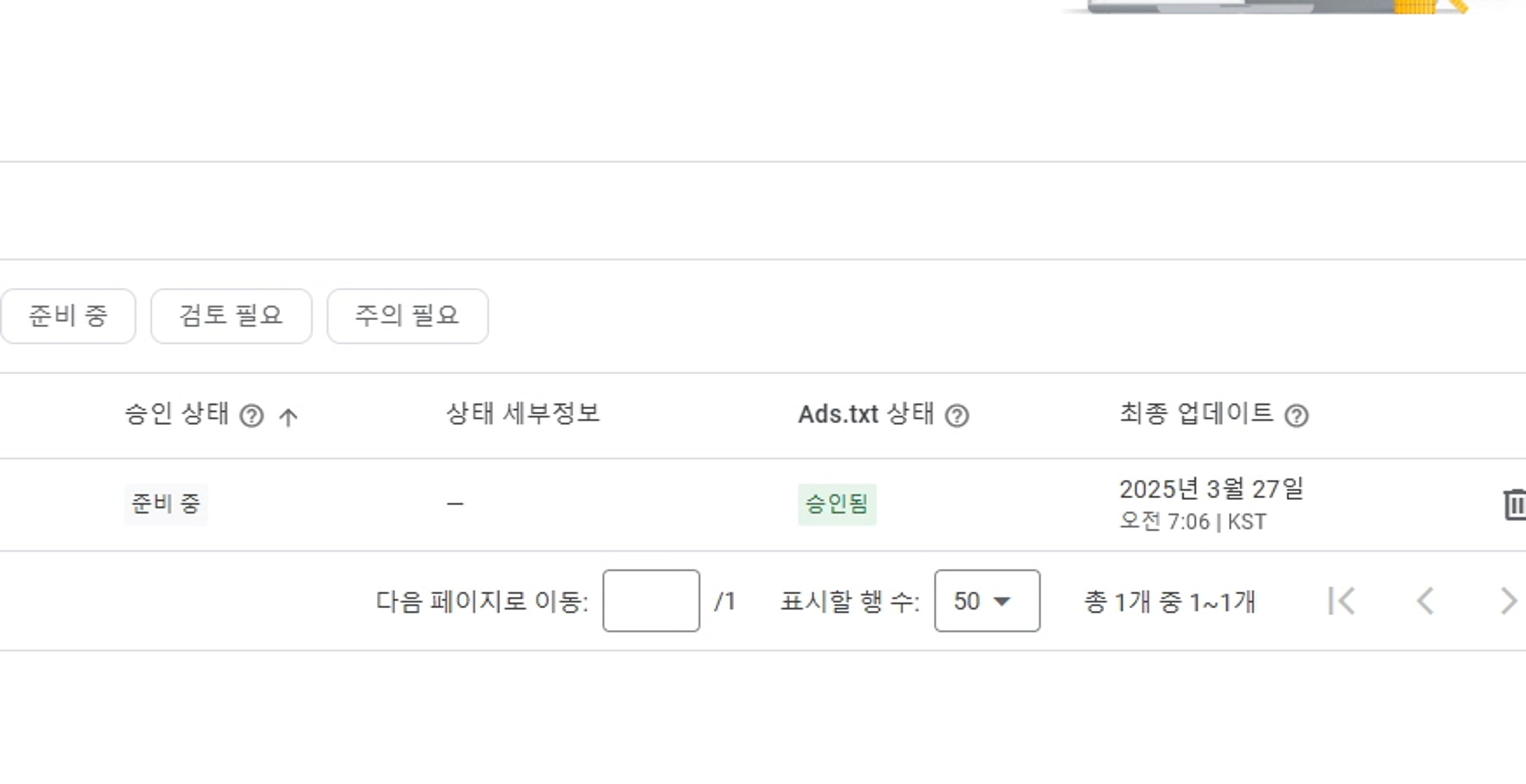Open help icon next to 승인 상태
The width and height of the screenshot is (1526, 784).
click(252, 416)
